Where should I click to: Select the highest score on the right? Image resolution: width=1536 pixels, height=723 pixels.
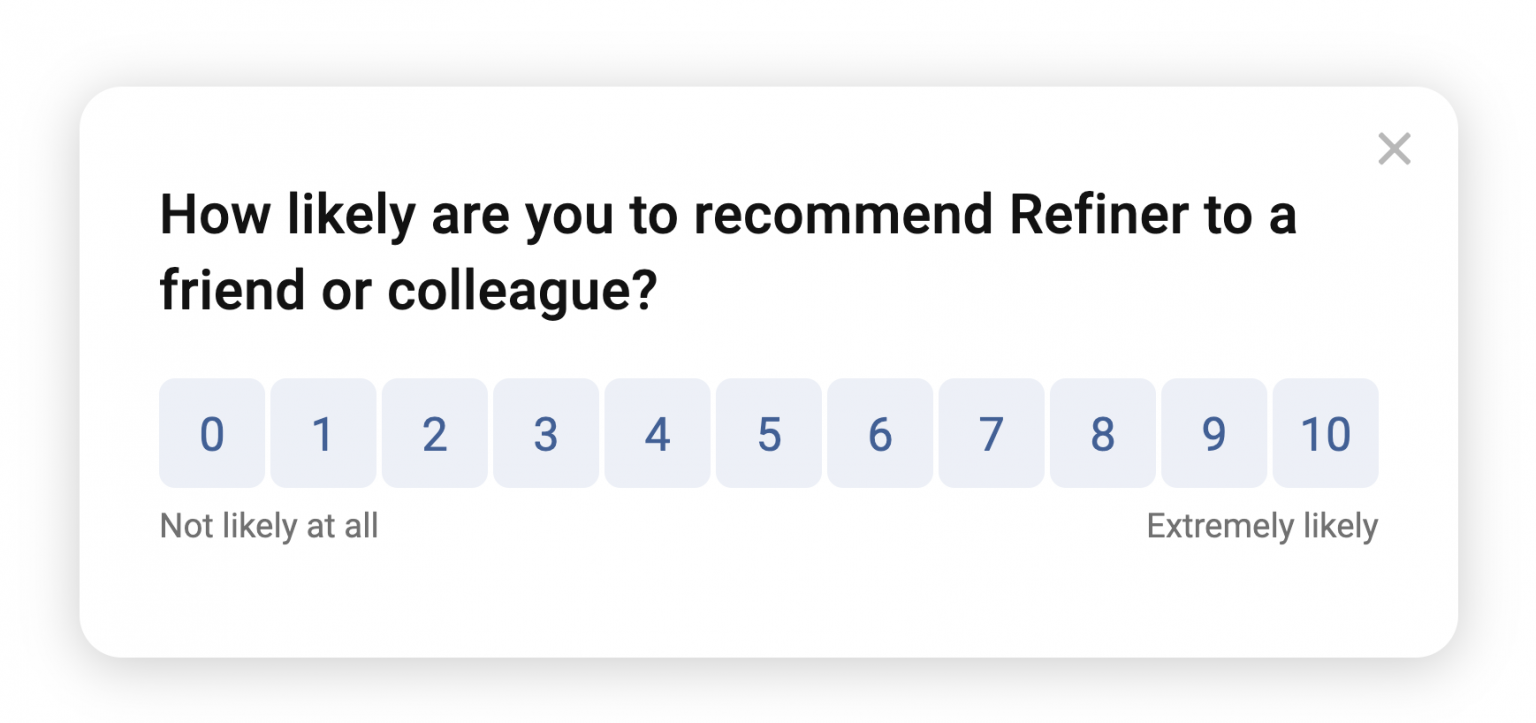click(x=1325, y=433)
